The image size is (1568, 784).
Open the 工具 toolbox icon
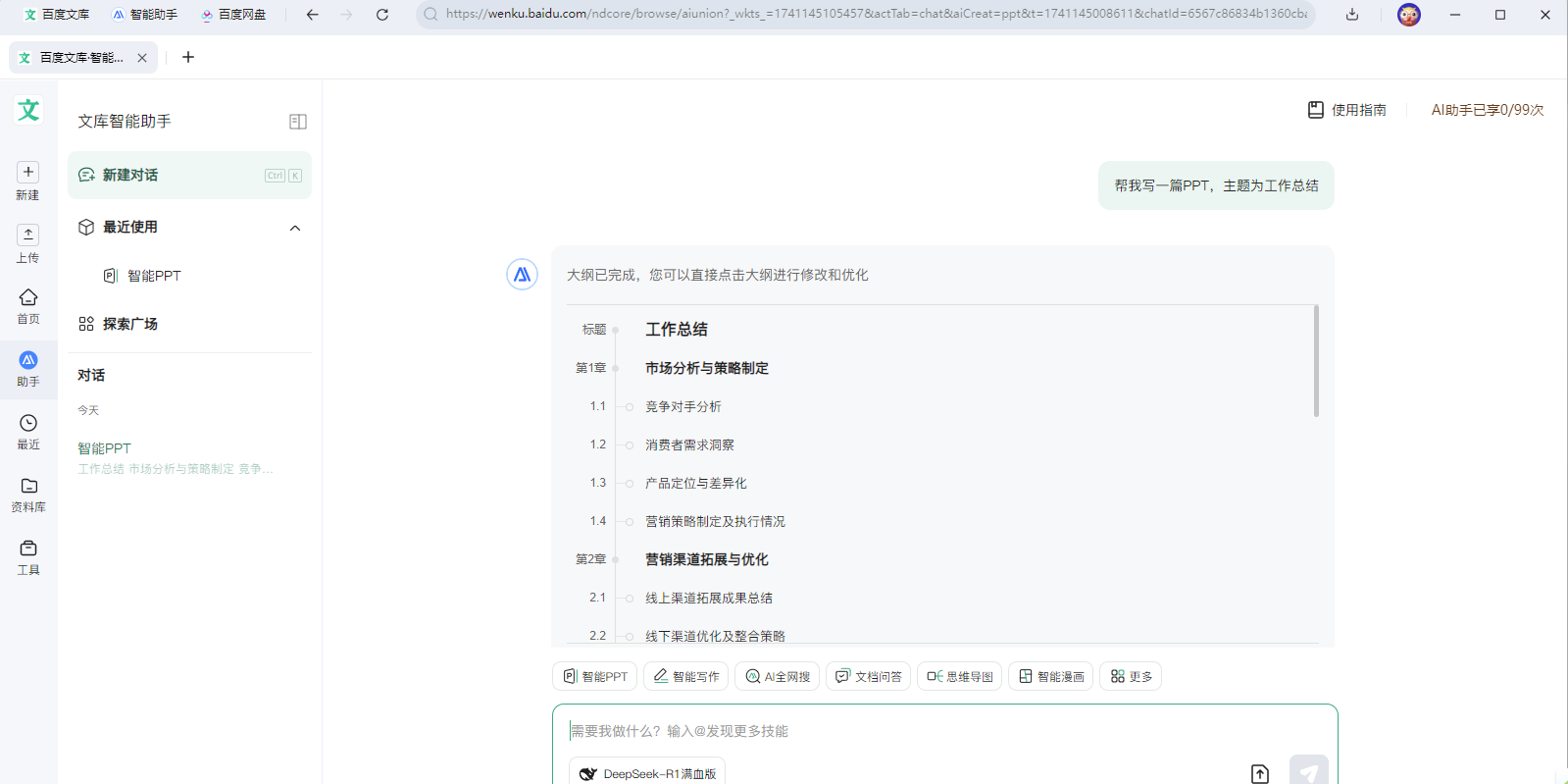click(28, 549)
